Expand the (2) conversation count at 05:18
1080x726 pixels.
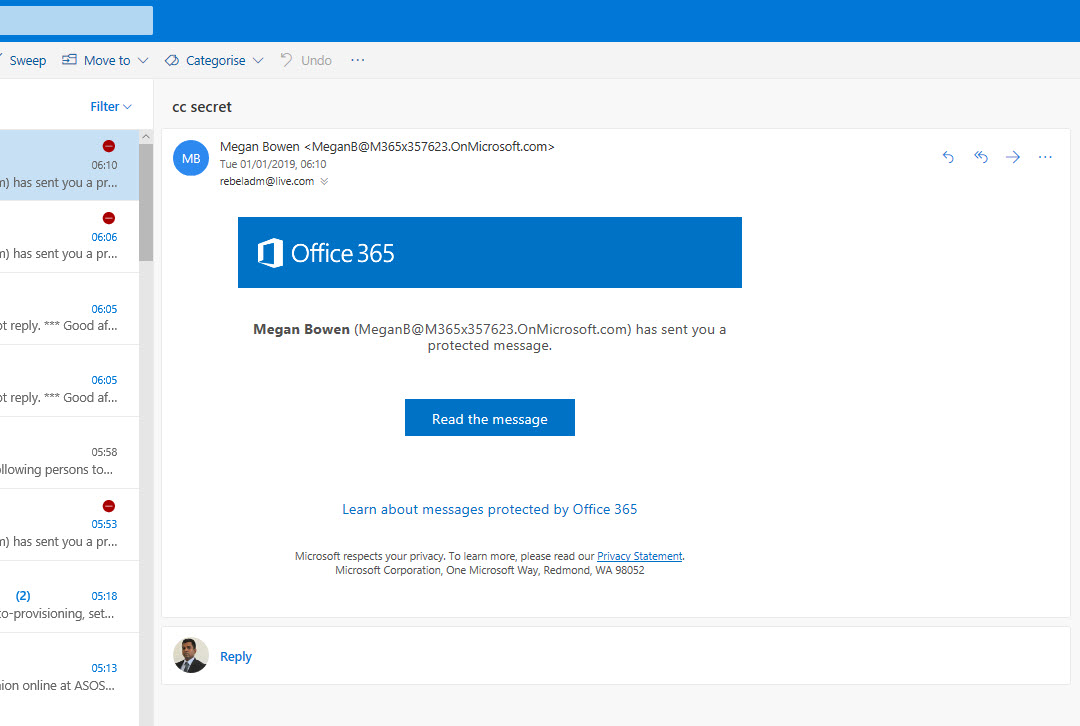click(23, 596)
